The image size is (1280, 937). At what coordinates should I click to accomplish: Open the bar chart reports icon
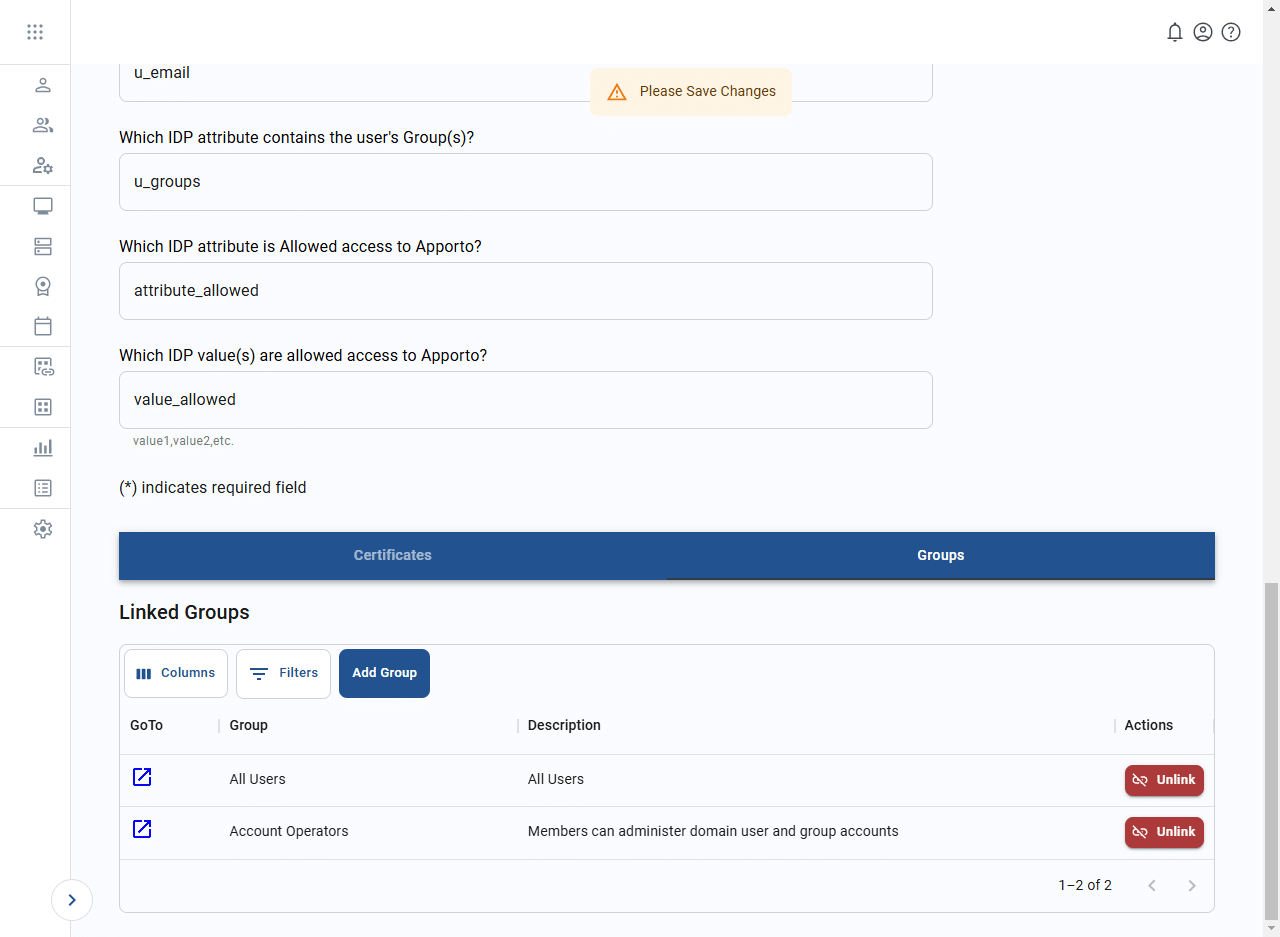tap(43, 447)
